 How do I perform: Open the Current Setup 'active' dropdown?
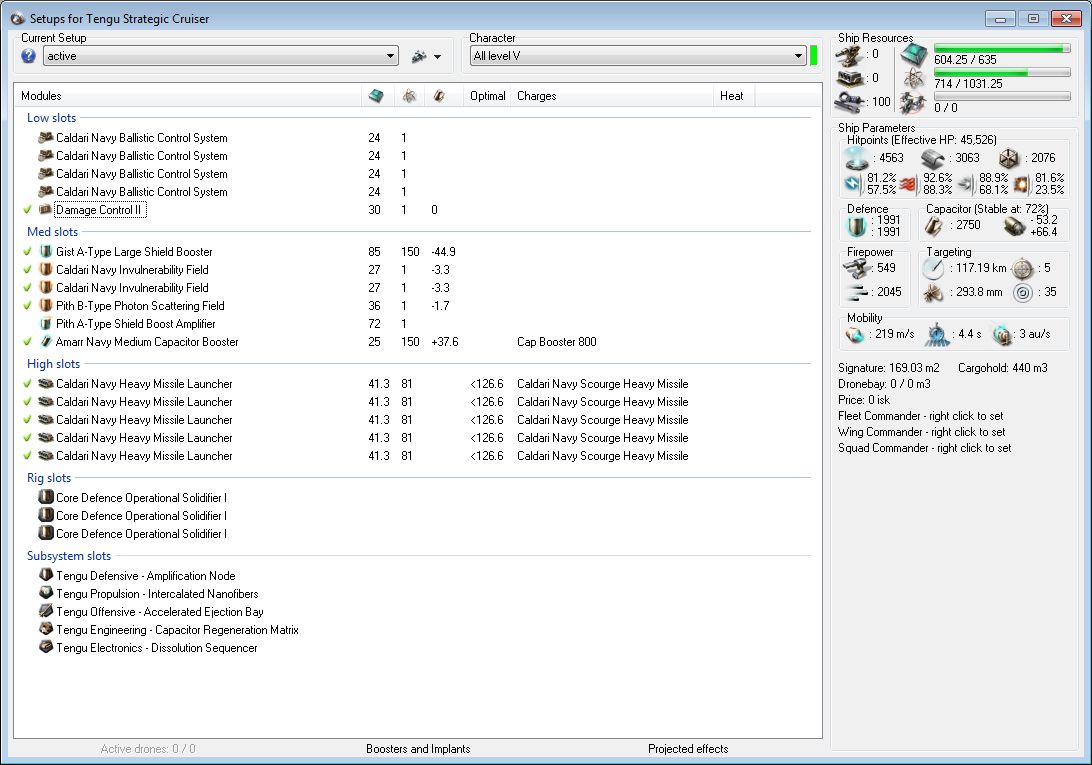(x=220, y=56)
